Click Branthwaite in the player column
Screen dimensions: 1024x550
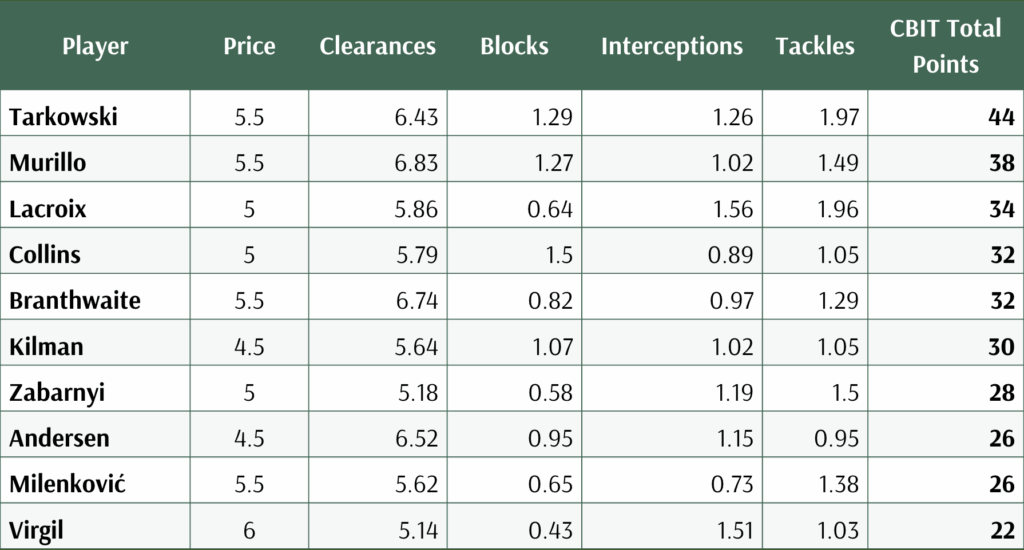[75, 300]
